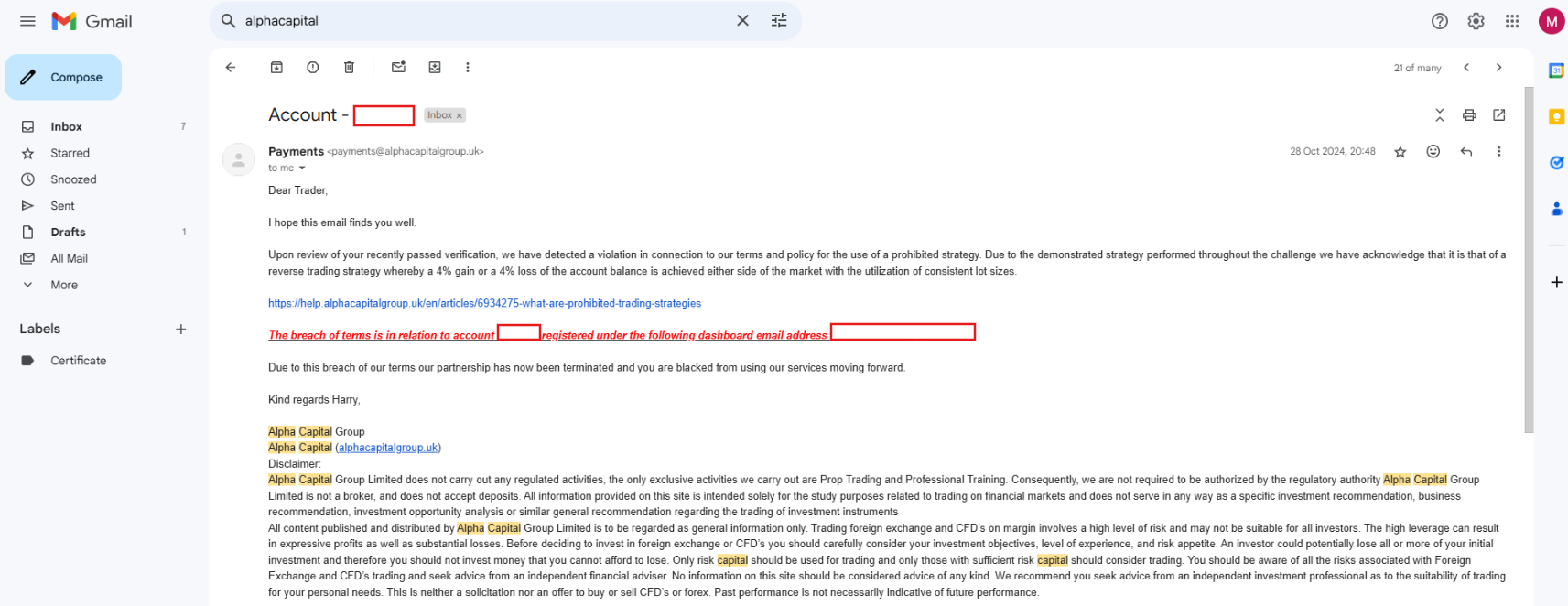The image size is (1568, 606).
Task: Open Google Calendar side panel
Action: tap(1555, 70)
